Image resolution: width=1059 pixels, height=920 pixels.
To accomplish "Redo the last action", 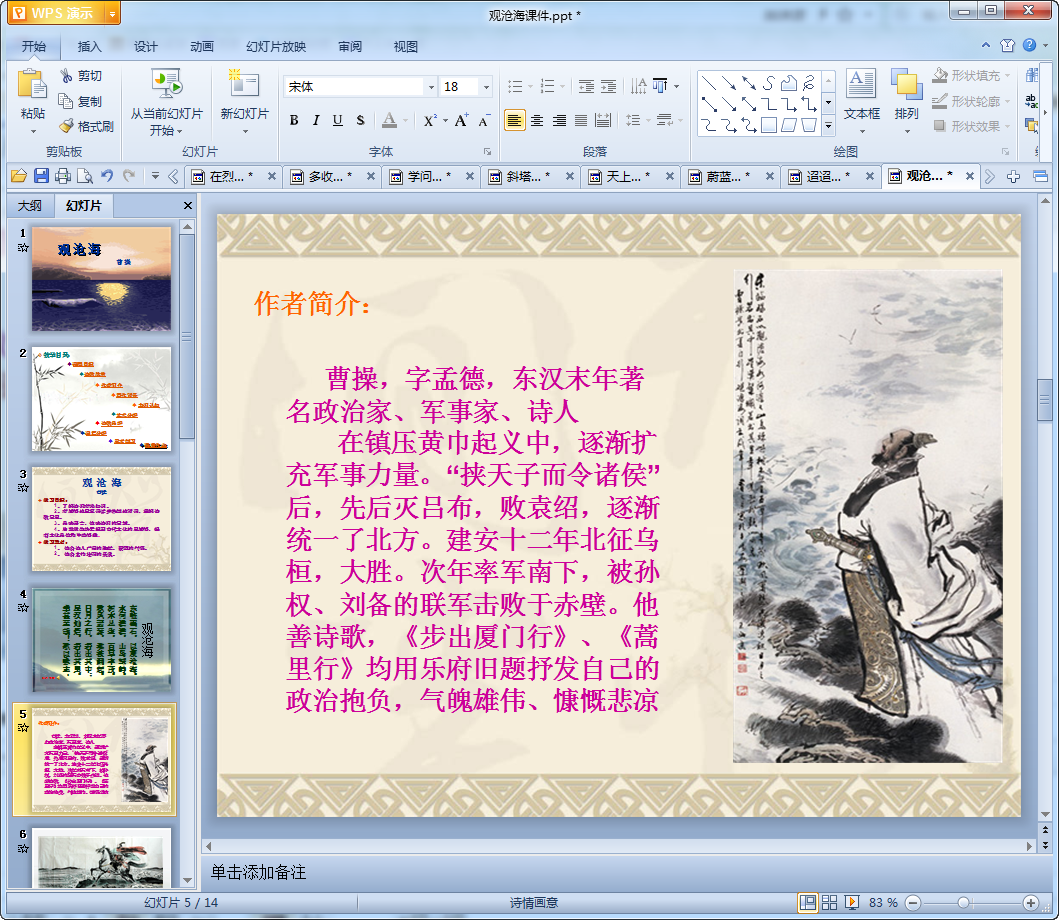I will coord(129,176).
